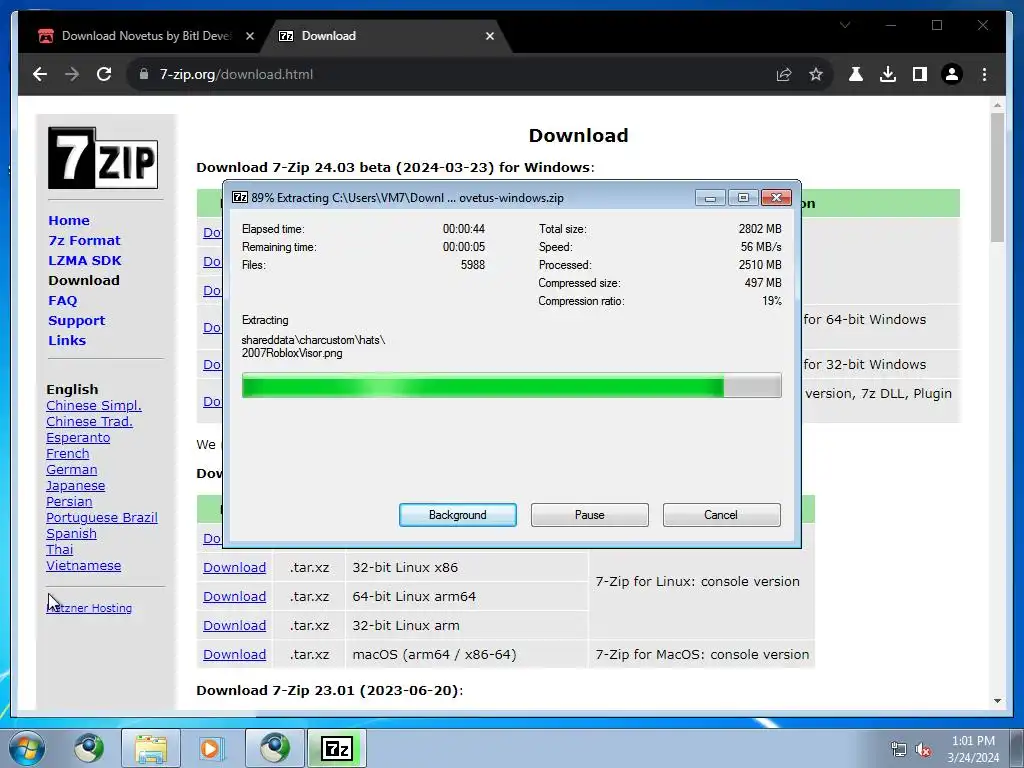
Task: Reload the 7-zip download page
Action: (104, 74)
